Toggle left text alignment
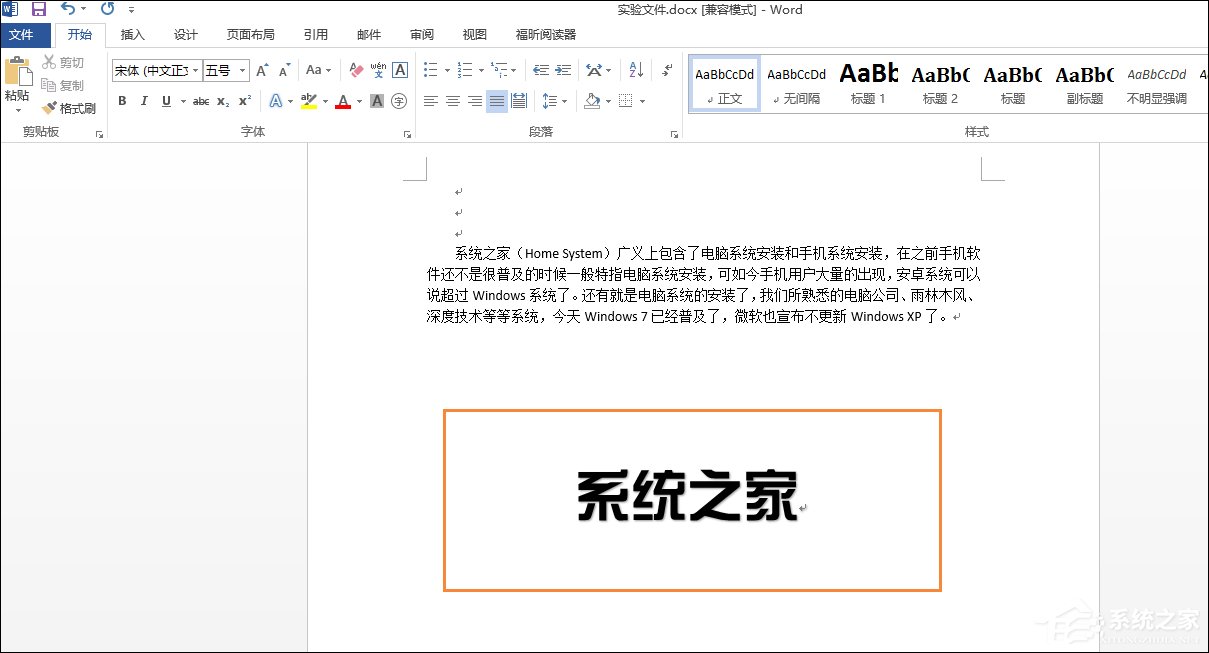This screenshot has width=1209, height=653. pos(433,100)
